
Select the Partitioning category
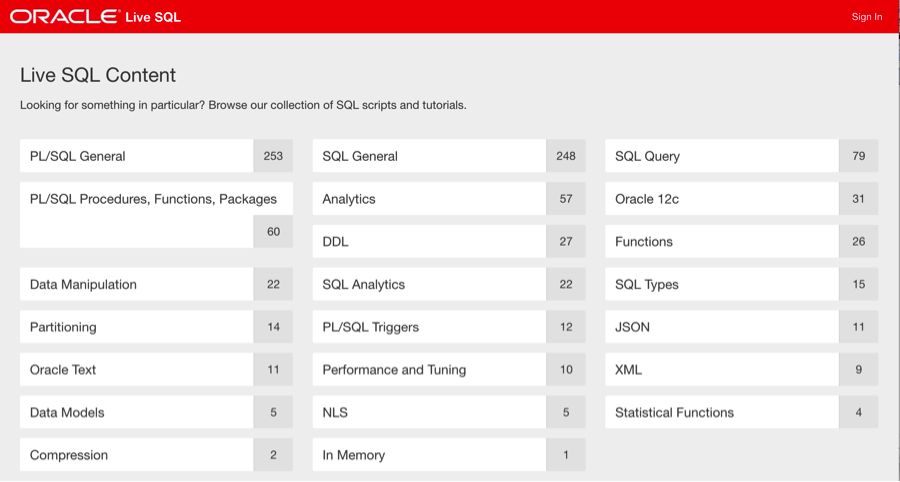click(136, 327)
